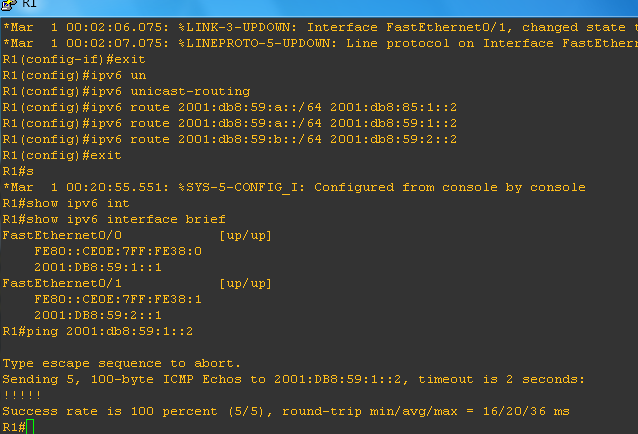Click the green cursor at the last R1# prompt
This screenshot has width=638, height=434.
click(x=32, y=427)
